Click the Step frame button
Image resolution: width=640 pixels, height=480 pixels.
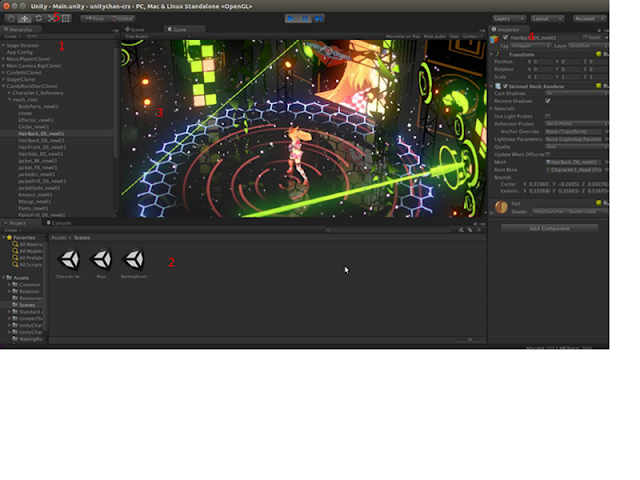tap(318, 18)
